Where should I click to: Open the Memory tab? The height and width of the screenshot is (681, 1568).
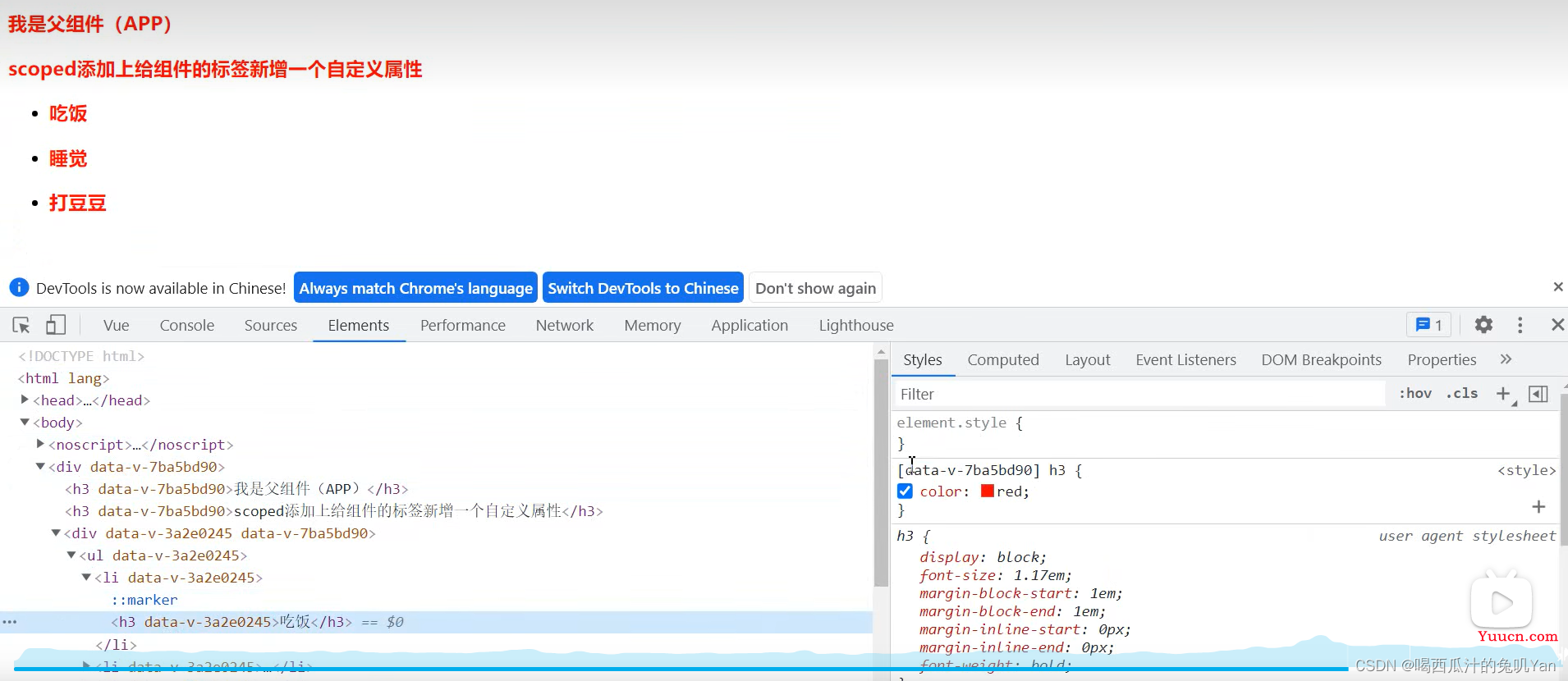(x=653, y=325)
